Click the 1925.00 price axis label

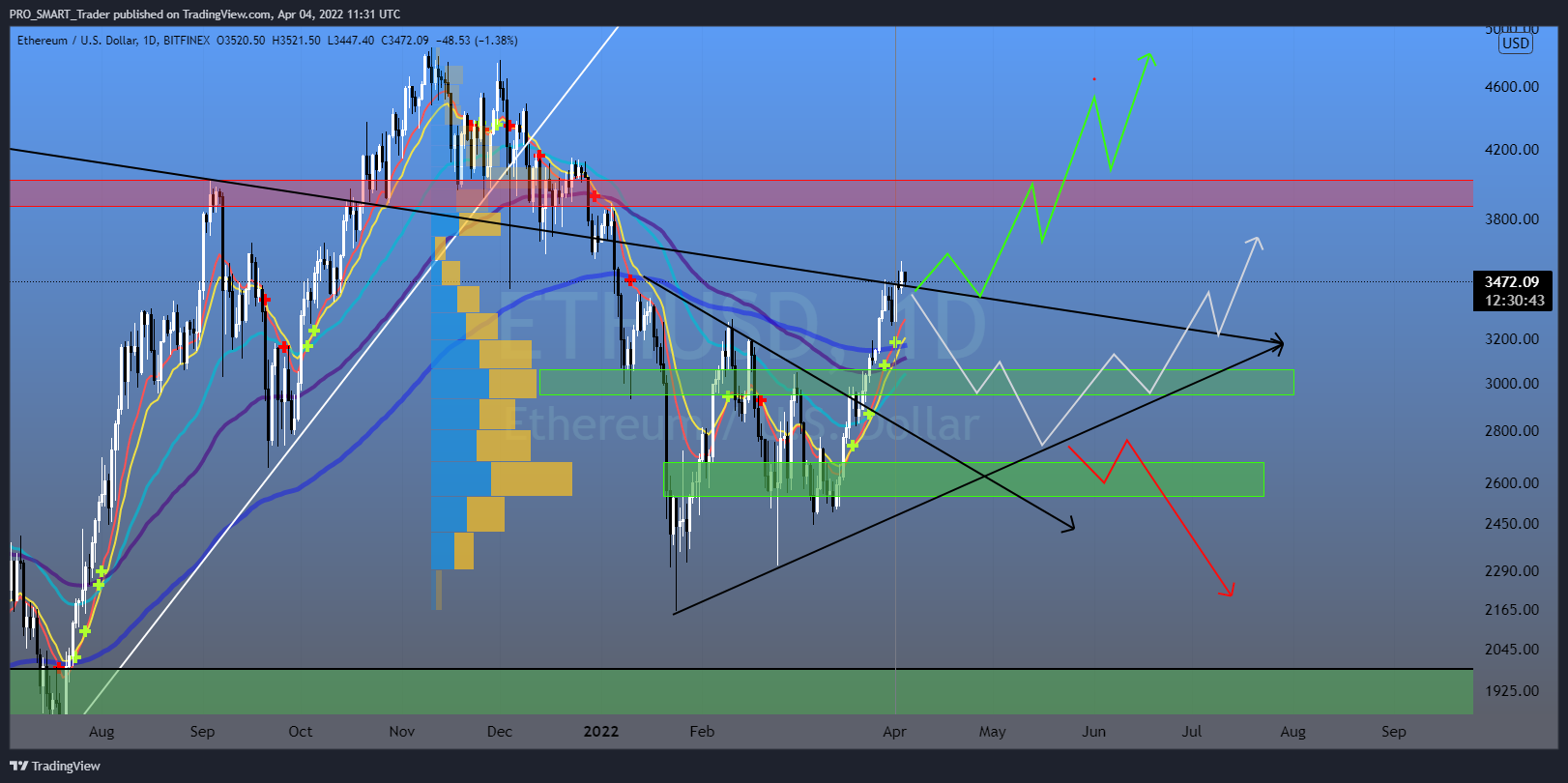tap(1512, 691)
